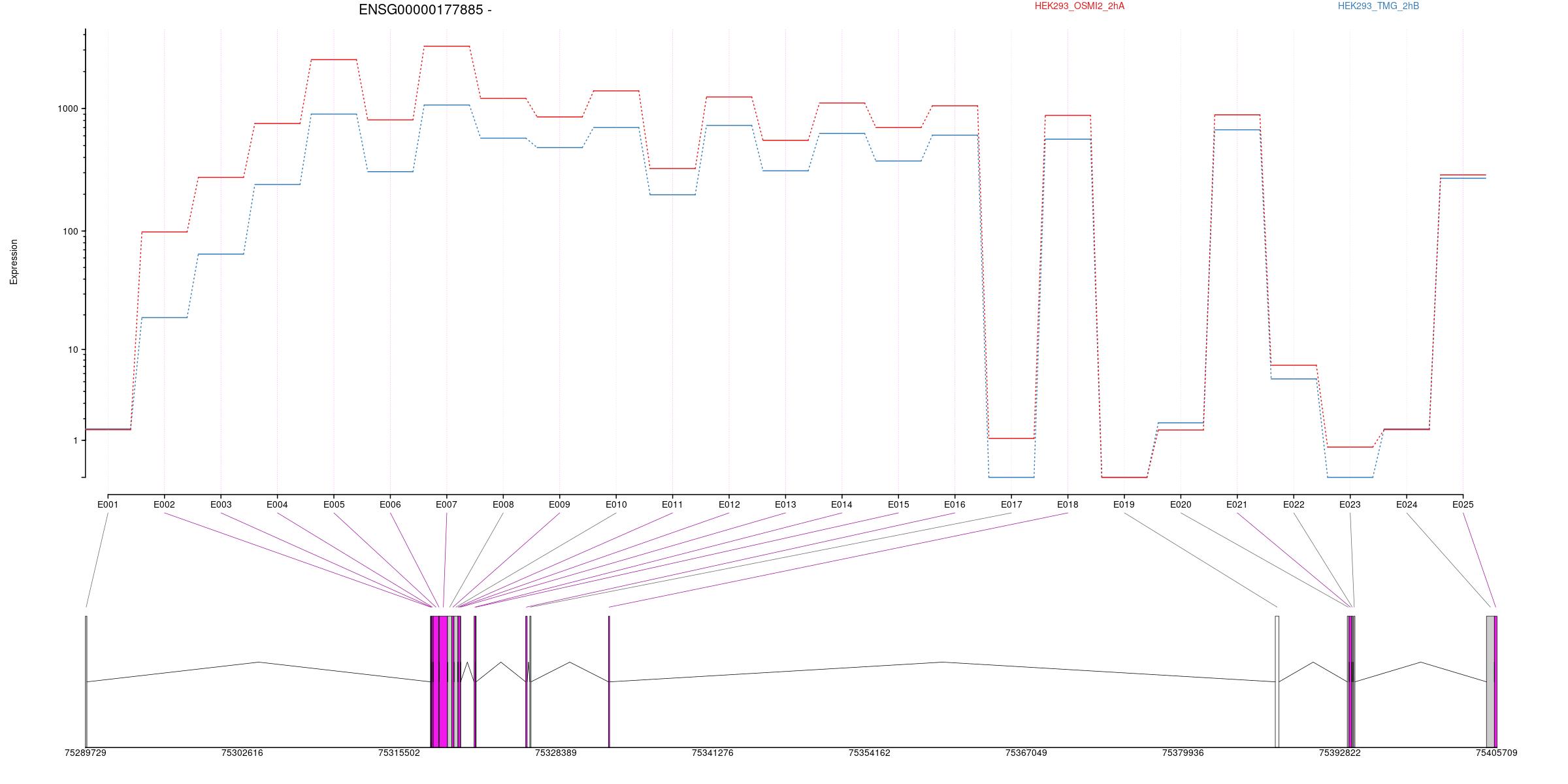The height and width of the screenshot is (784, 1568).
Task: Click exon label E022
Action: (x=1294, y=504)
